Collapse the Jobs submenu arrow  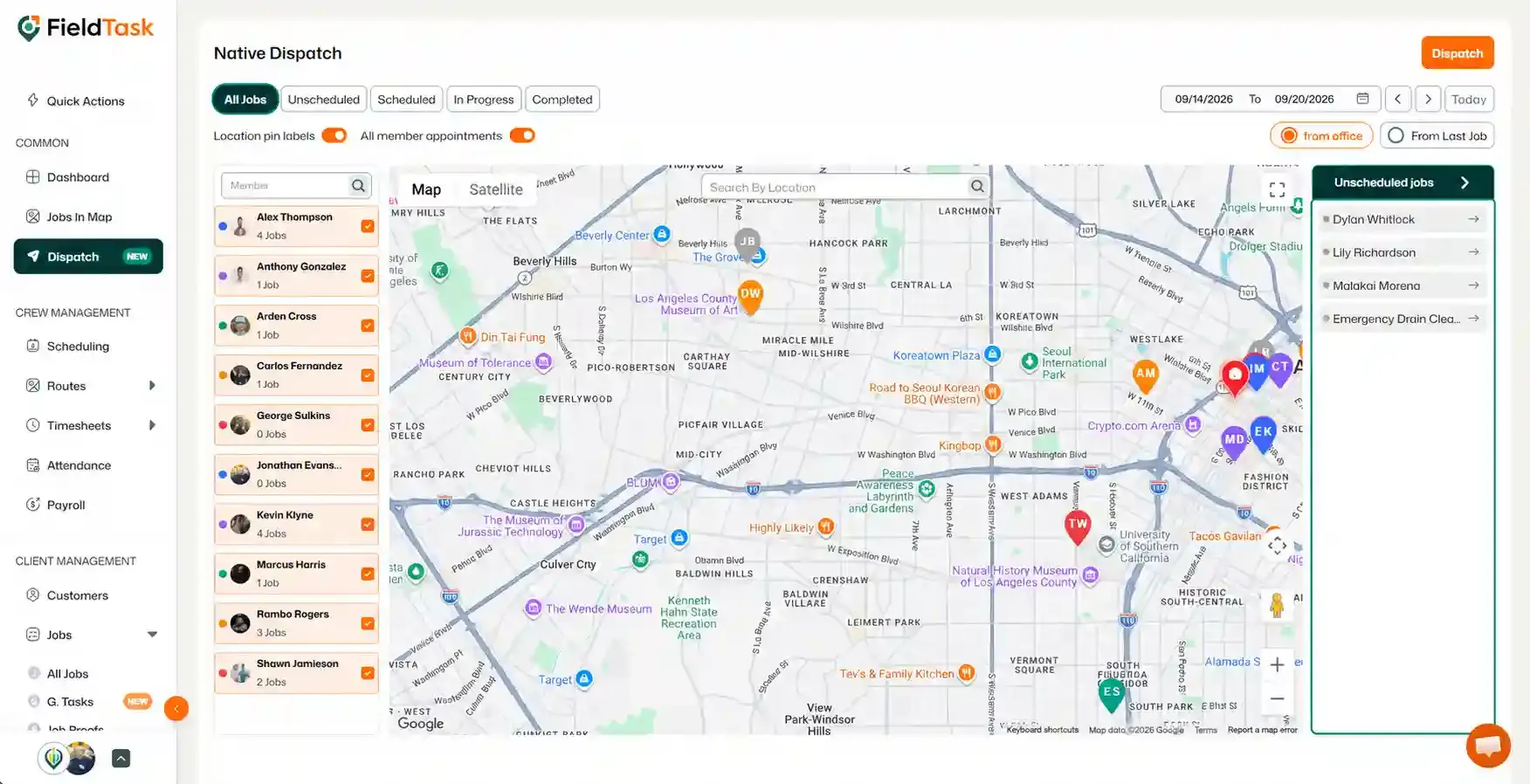pos(152,635)
